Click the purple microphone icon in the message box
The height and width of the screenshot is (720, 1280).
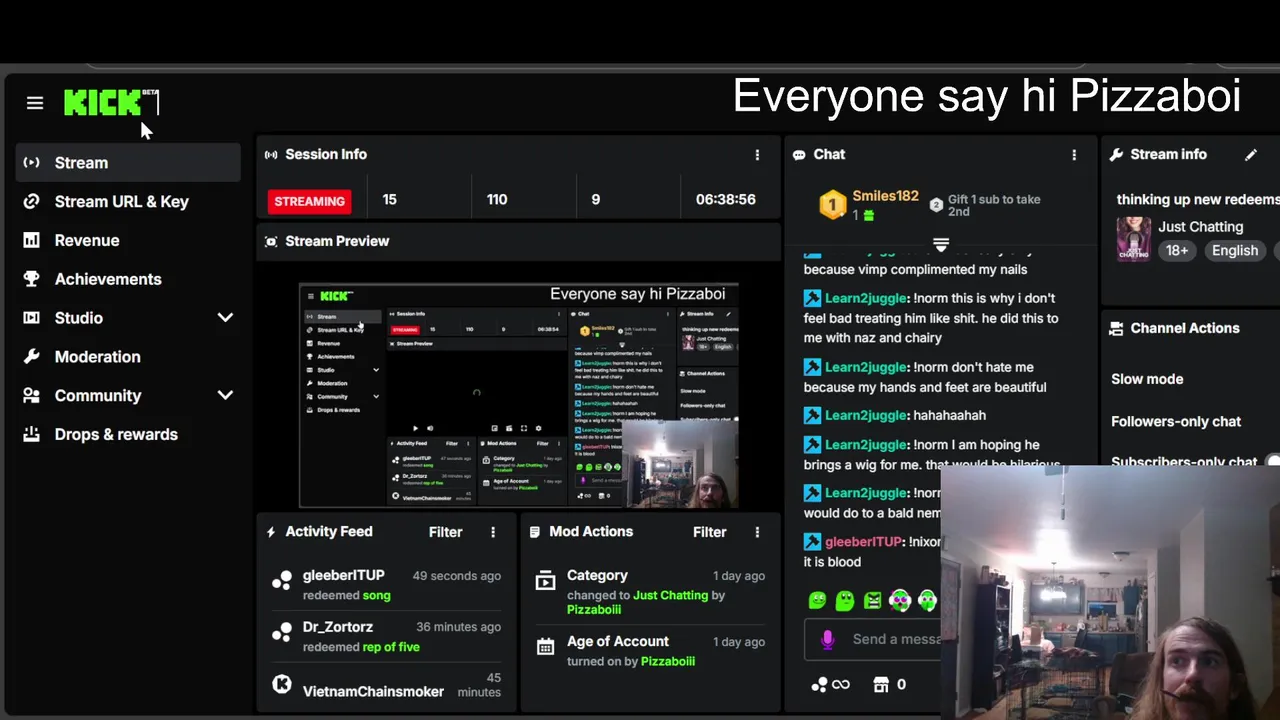pyautogui.click(x=827, y=640)
